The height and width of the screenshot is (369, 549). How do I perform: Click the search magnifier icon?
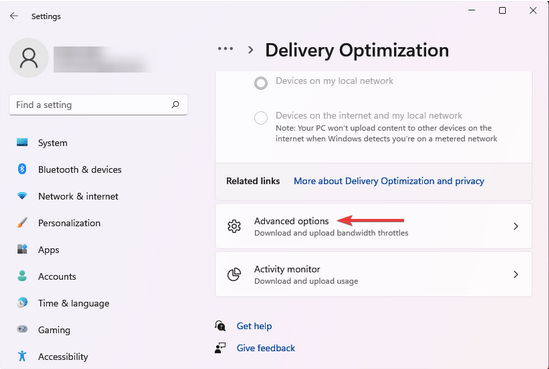tap(175, 104)
